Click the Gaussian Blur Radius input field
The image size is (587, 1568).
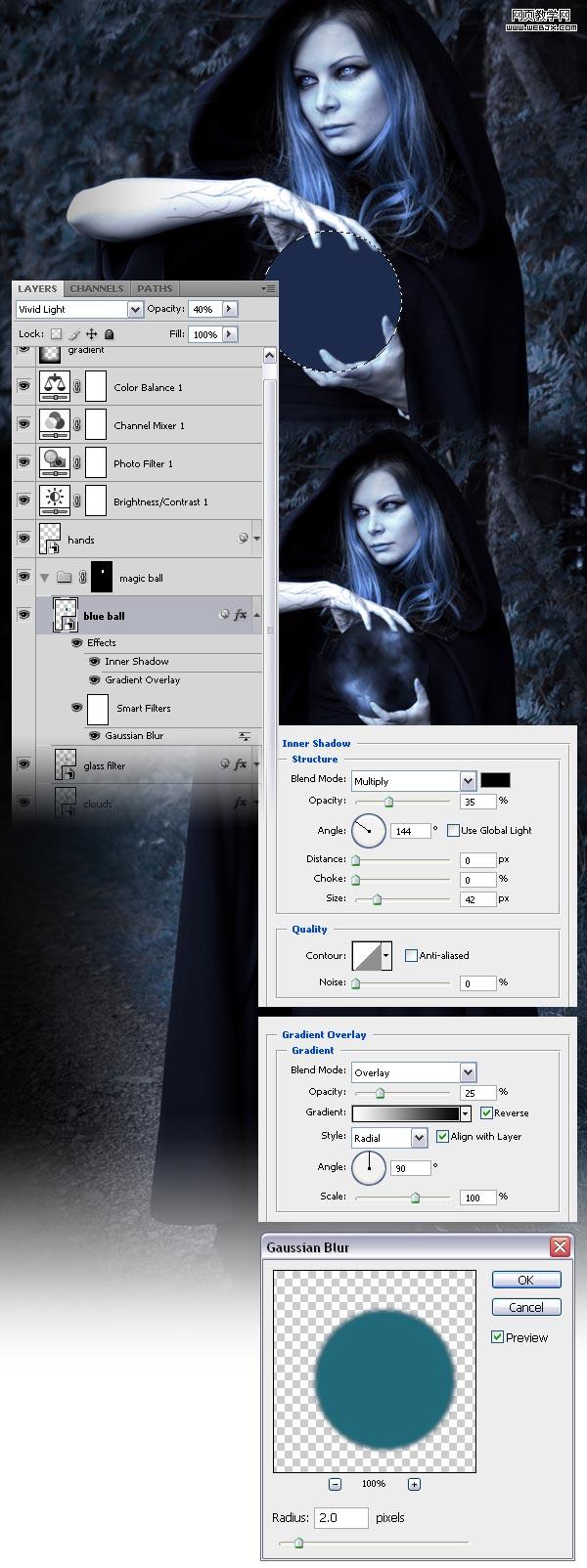340,1517
